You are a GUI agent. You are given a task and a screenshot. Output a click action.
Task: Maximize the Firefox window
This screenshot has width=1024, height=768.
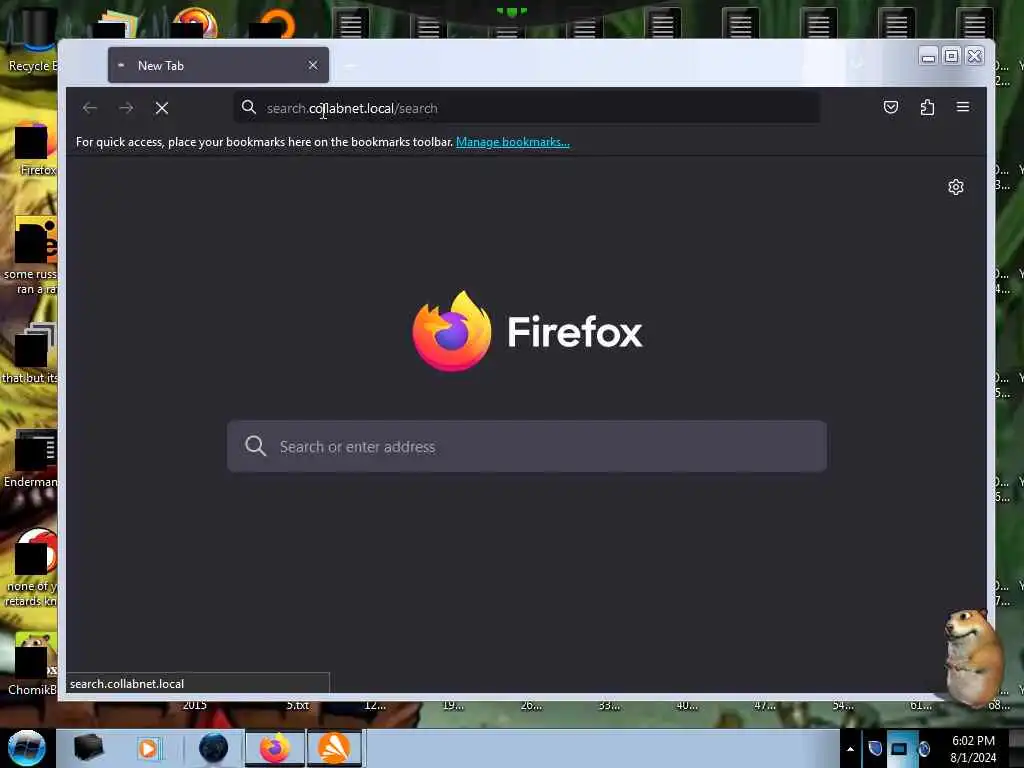tap(952, 57)
